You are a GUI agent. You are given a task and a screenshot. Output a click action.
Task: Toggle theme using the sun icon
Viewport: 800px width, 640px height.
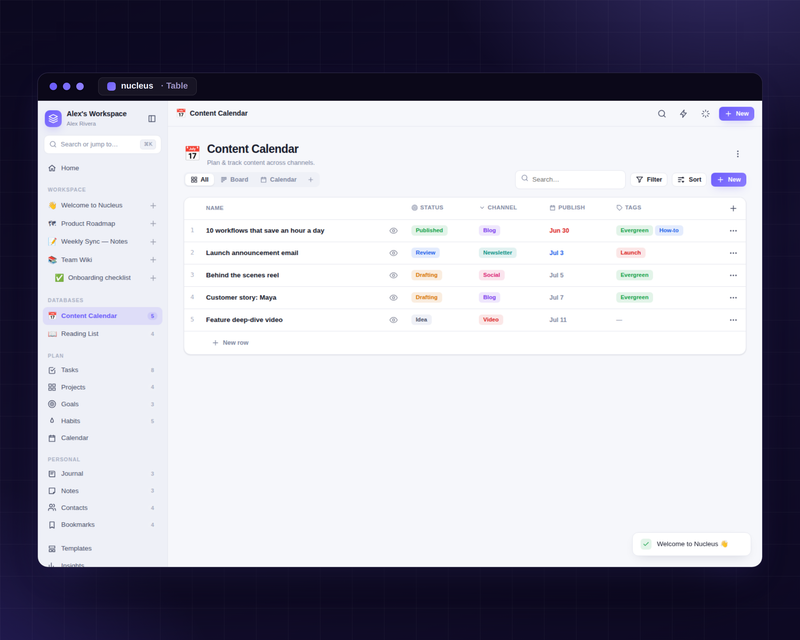tap(705, 114)
